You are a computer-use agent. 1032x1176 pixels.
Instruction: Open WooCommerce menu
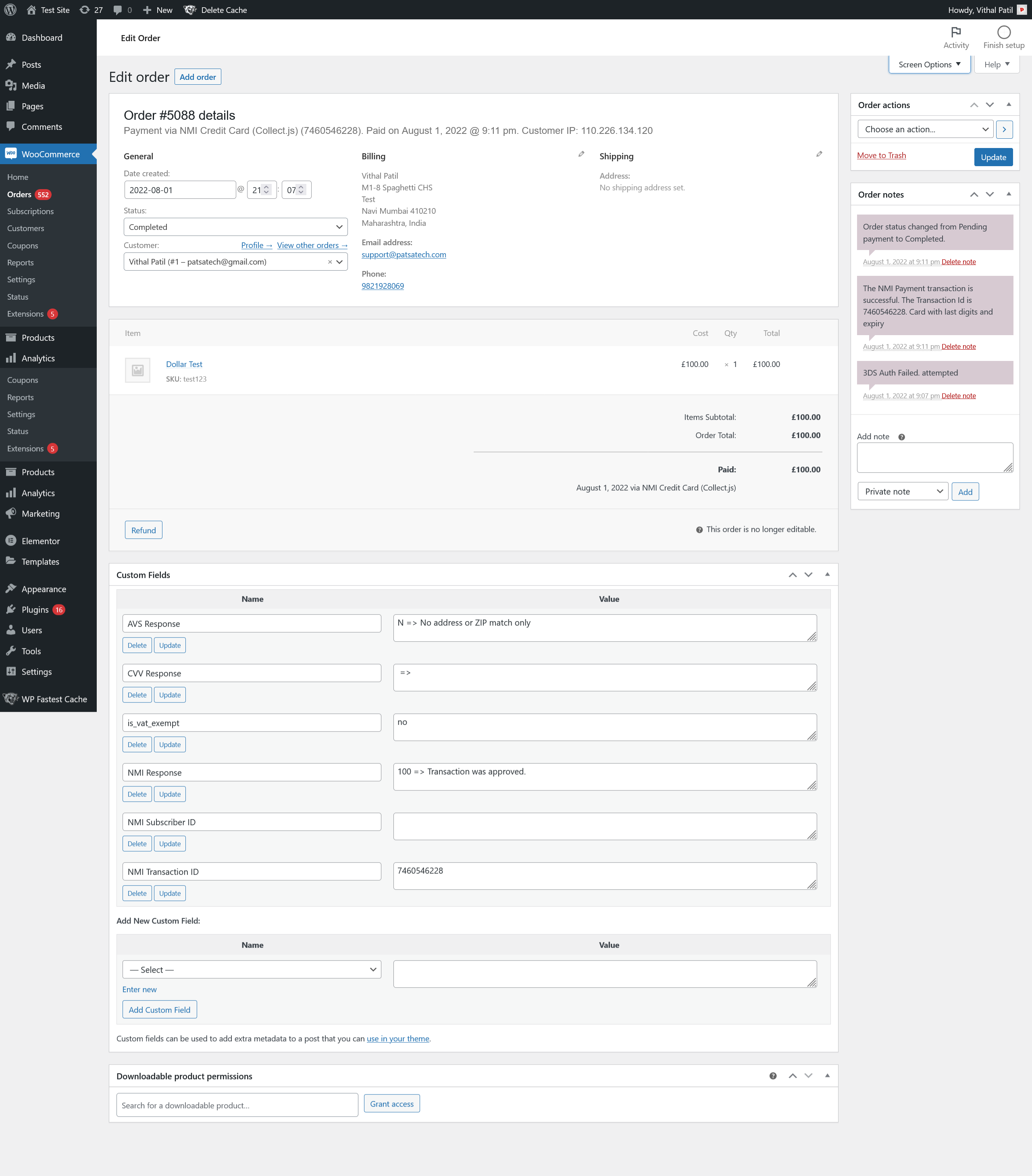48,154
